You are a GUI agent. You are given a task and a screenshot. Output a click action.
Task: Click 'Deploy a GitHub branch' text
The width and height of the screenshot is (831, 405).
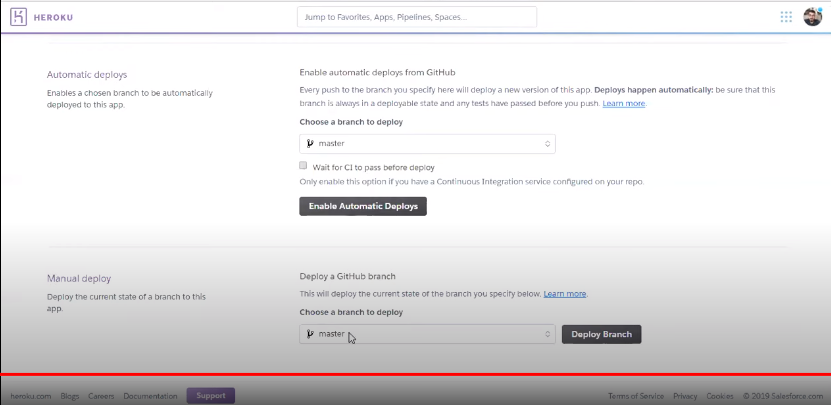[348, 276]
